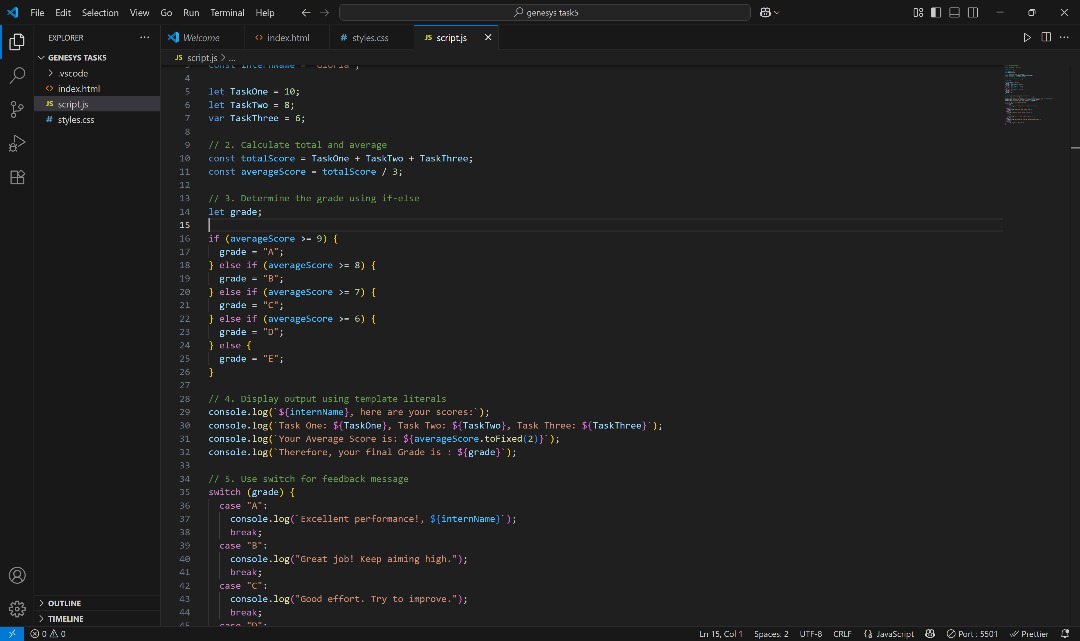This screenshot has width=1080, height=641.
Task: Open the Help menu
Action: [264, 12]
